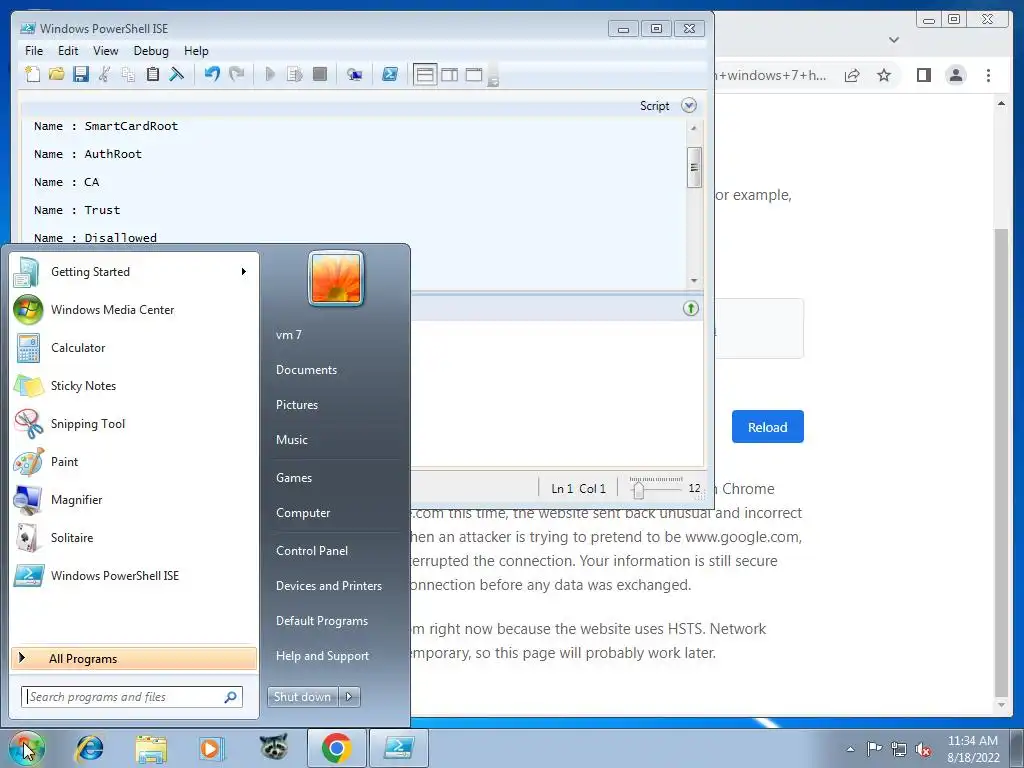Click the muted volume icon in the system tray
This screenshot has width=1024, height=768.
(x=923, y=749)
